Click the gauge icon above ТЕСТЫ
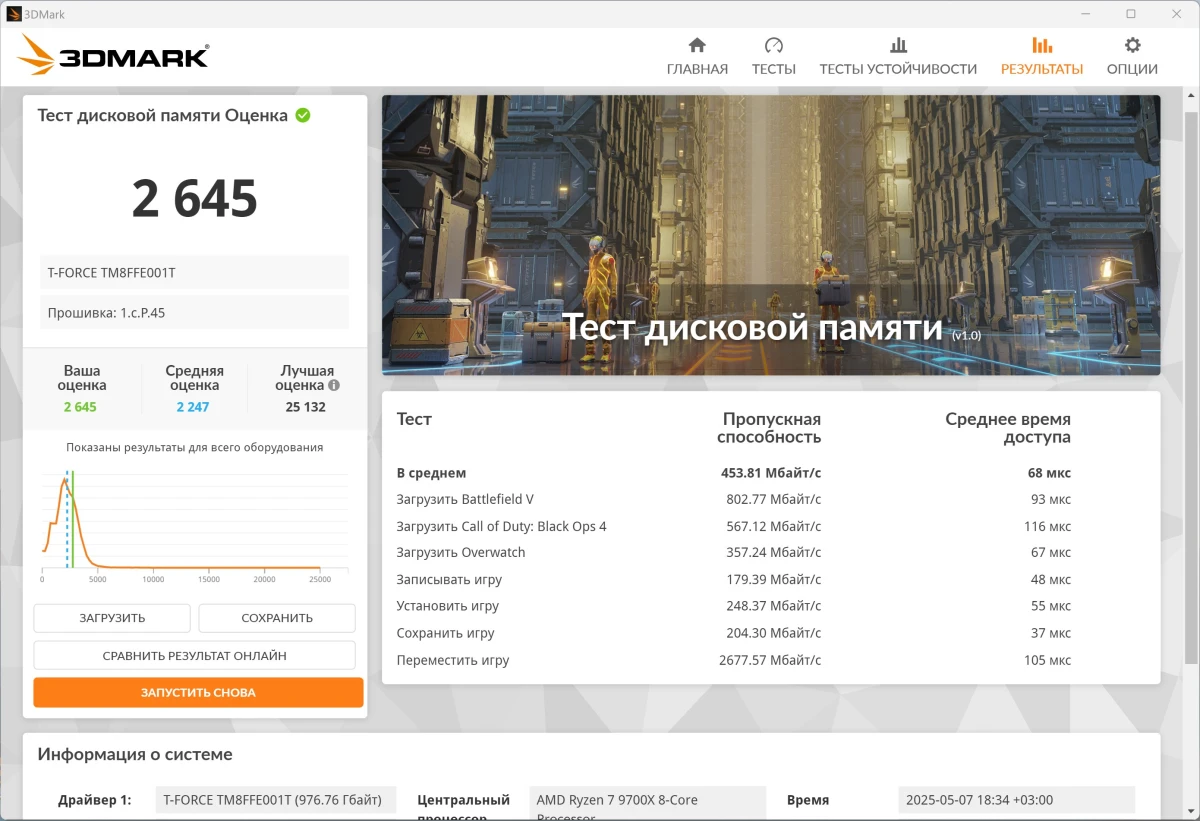Viewport: 1200px width, 821px height. tap(773, 45)
